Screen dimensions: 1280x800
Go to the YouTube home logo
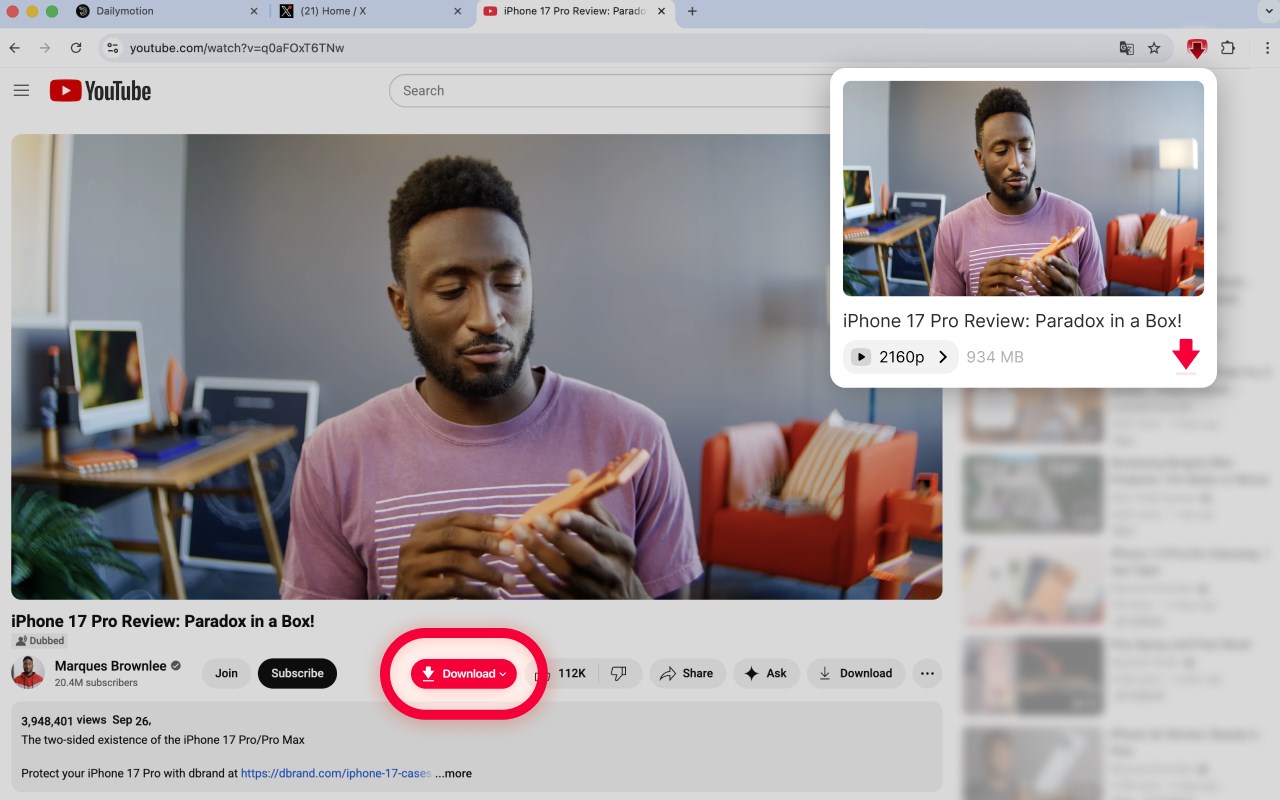(x=100, y=91)
